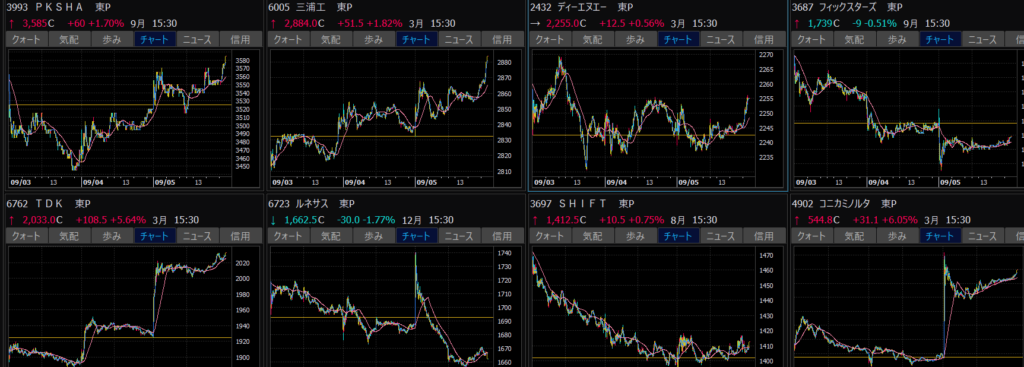The image size is (1024, 367).
Task: Open 信用 tab for 3687 フィックスターズ
Action: pos(1015,39)
